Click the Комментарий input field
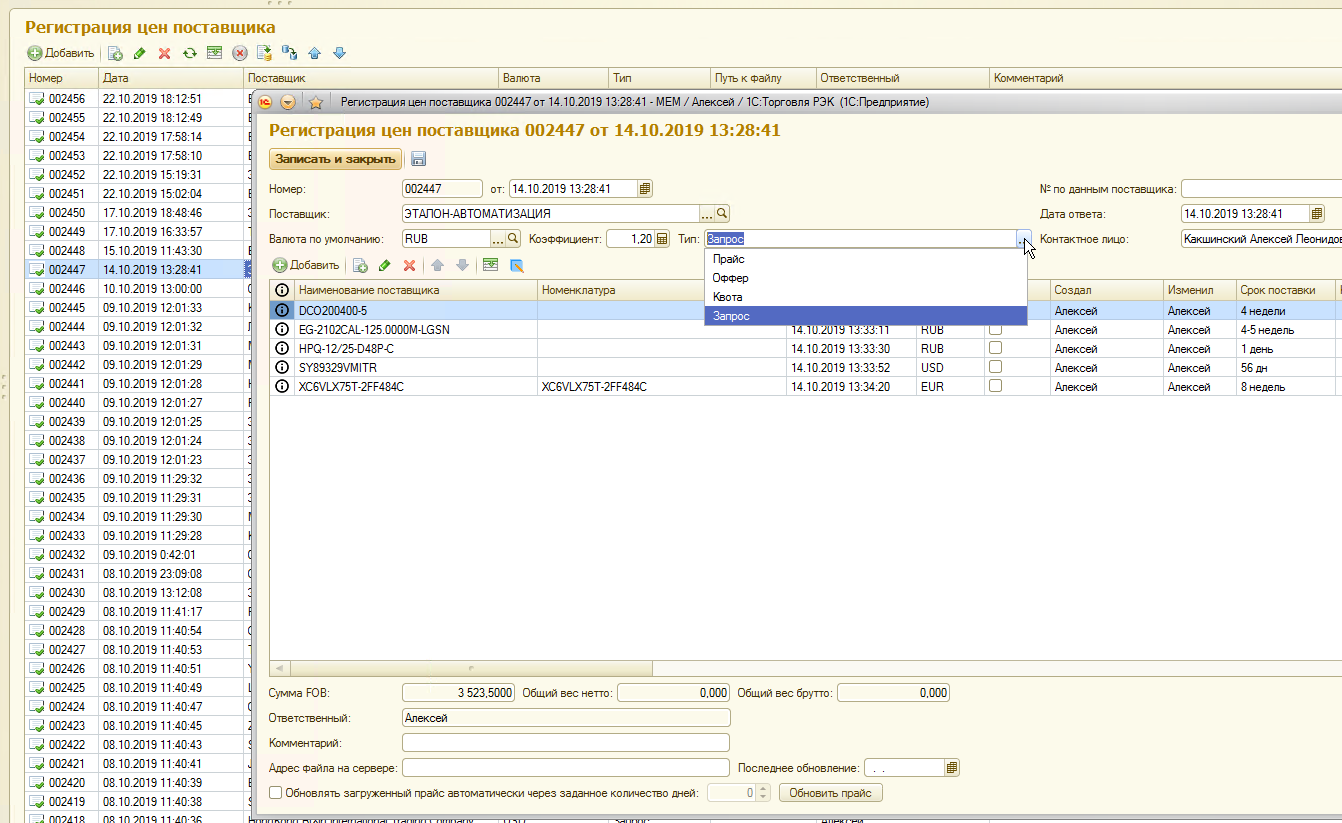The image size is (1342, 823). pyautogui.click(x=565, y=743)
